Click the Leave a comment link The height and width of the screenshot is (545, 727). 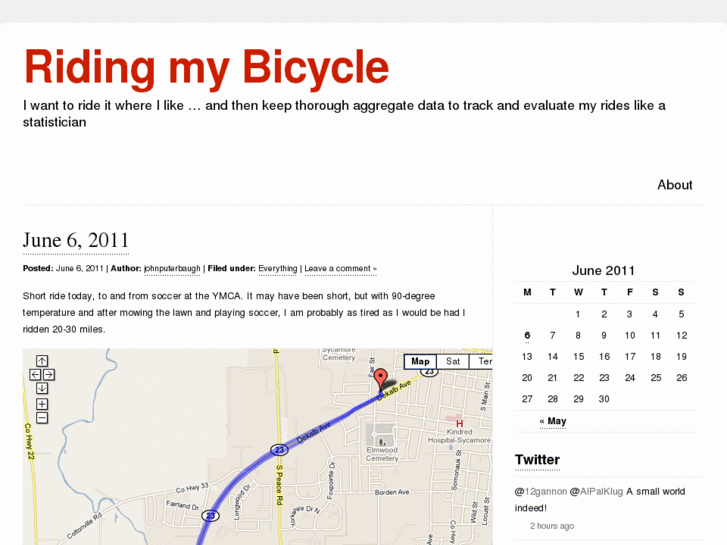tap(340, 269)
